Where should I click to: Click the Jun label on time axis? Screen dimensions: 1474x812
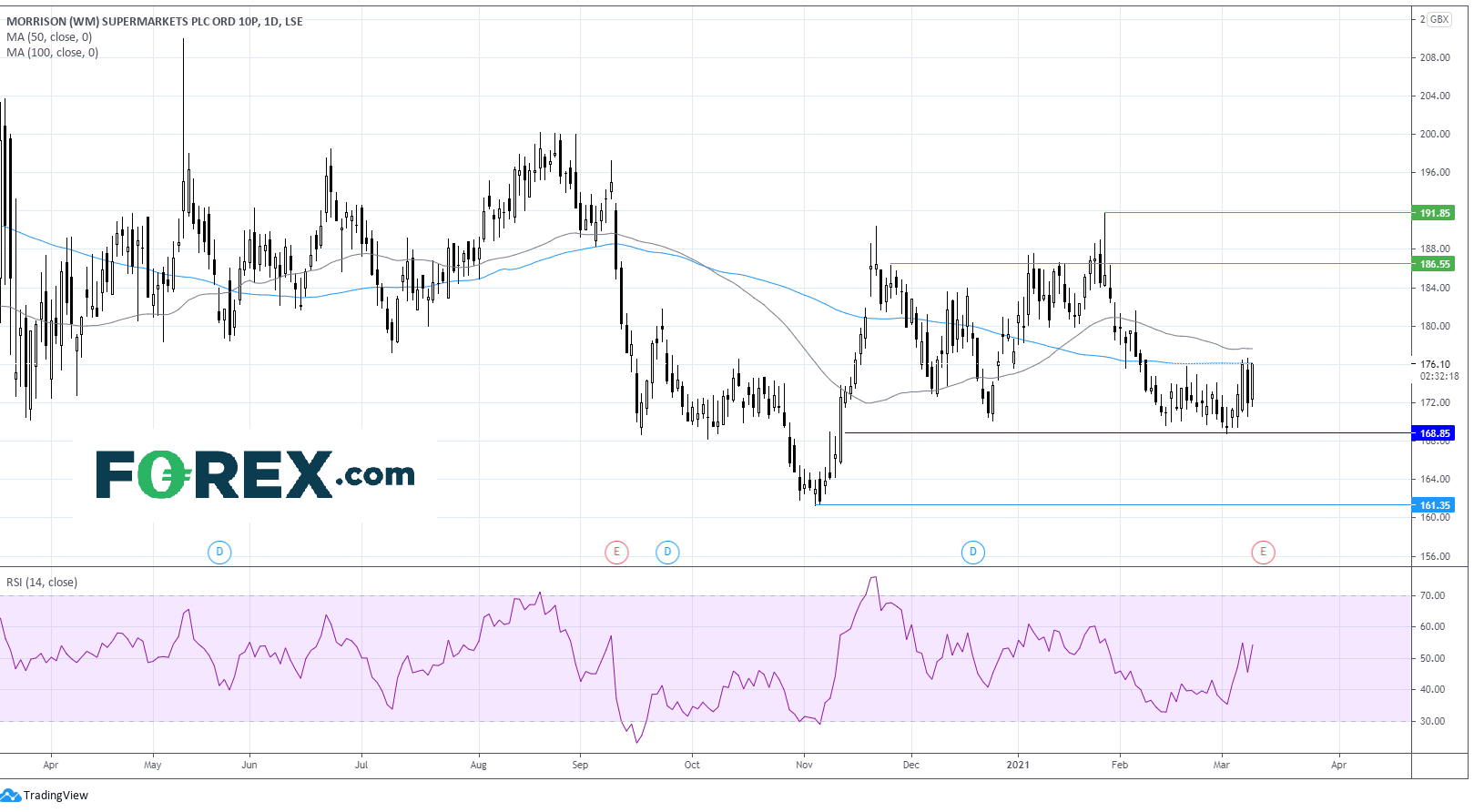(249, 765)
